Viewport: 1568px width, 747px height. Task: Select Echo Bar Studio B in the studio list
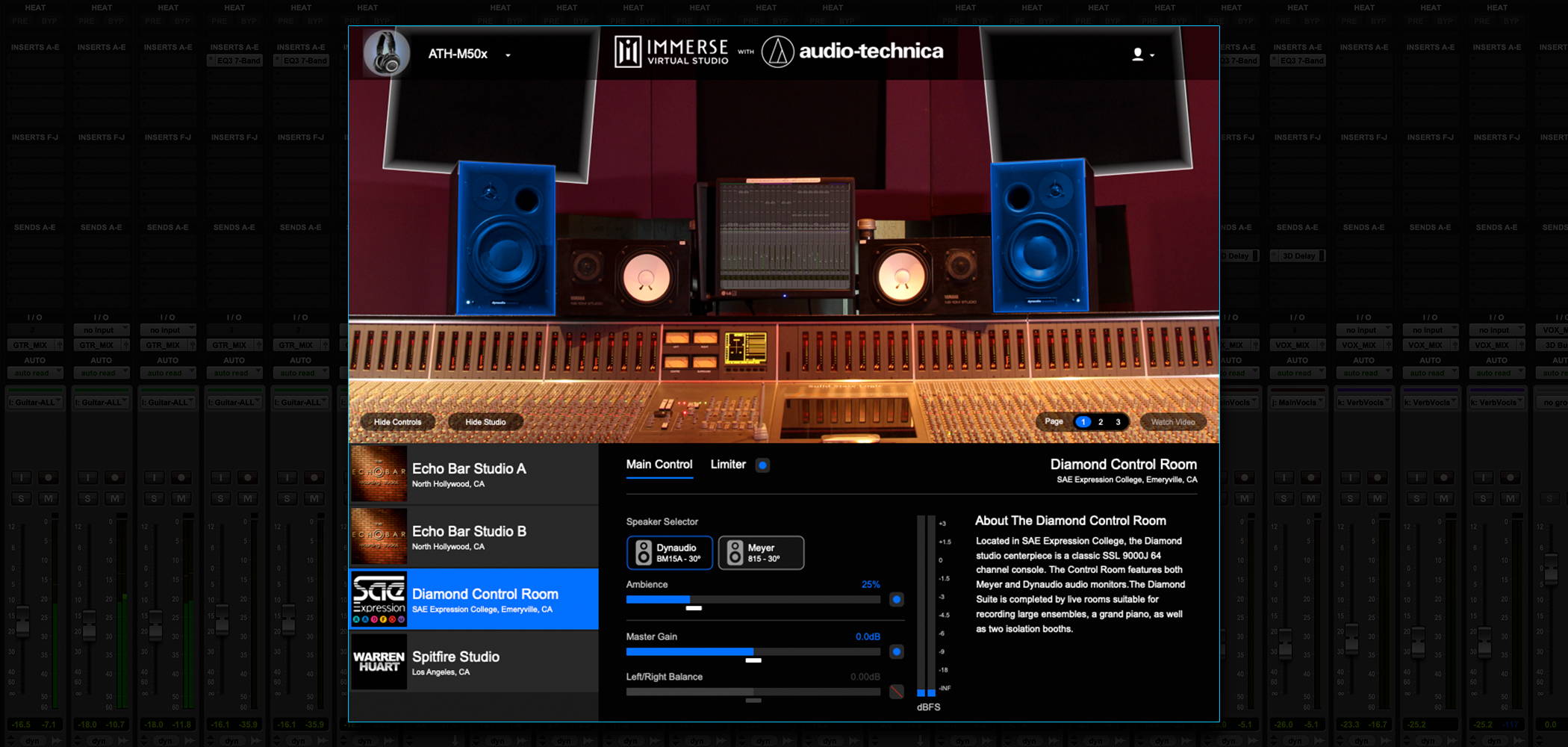tap(474, 537)
